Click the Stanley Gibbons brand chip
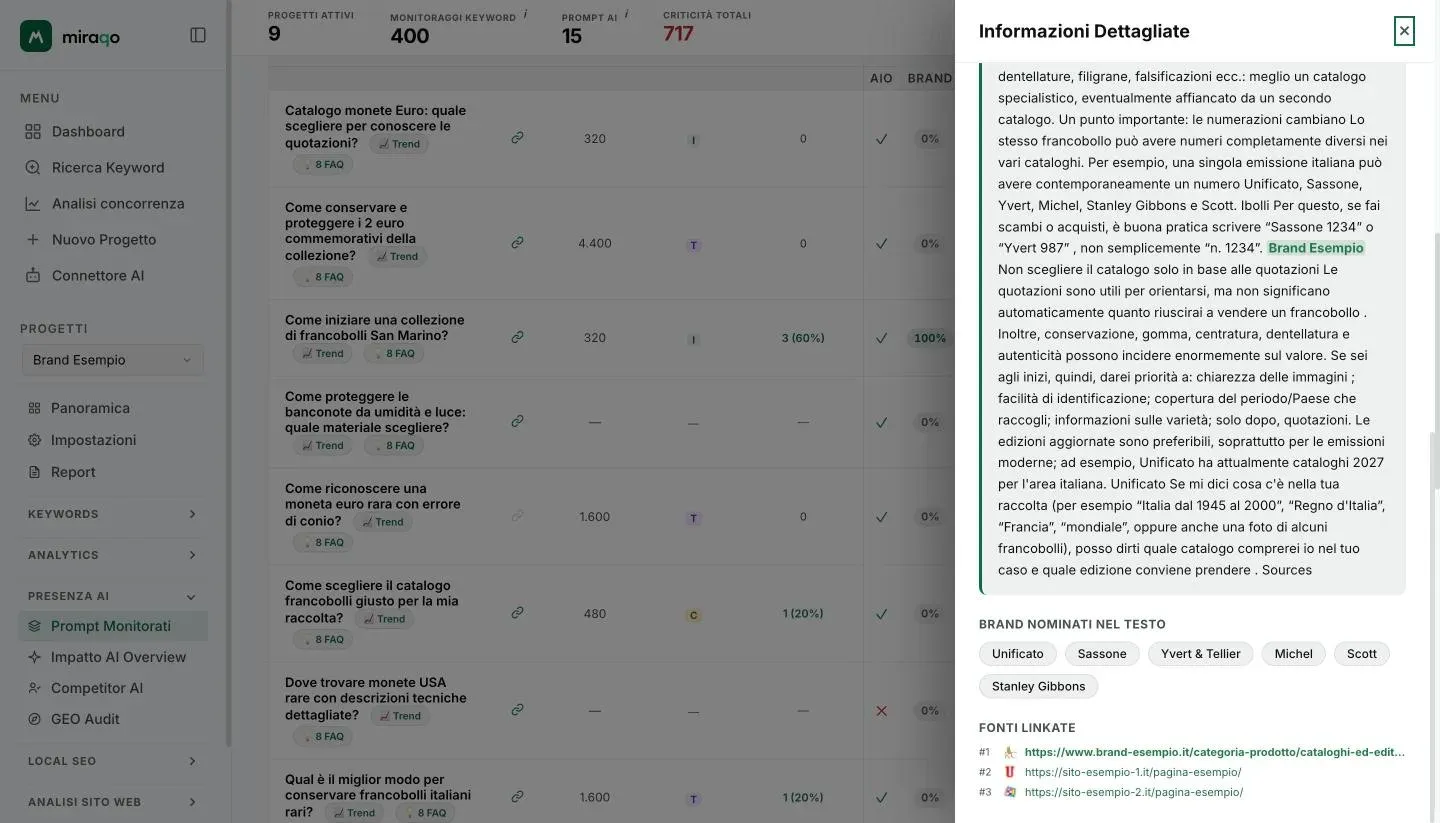The image size is (1440, 823). coord(1038,686)
